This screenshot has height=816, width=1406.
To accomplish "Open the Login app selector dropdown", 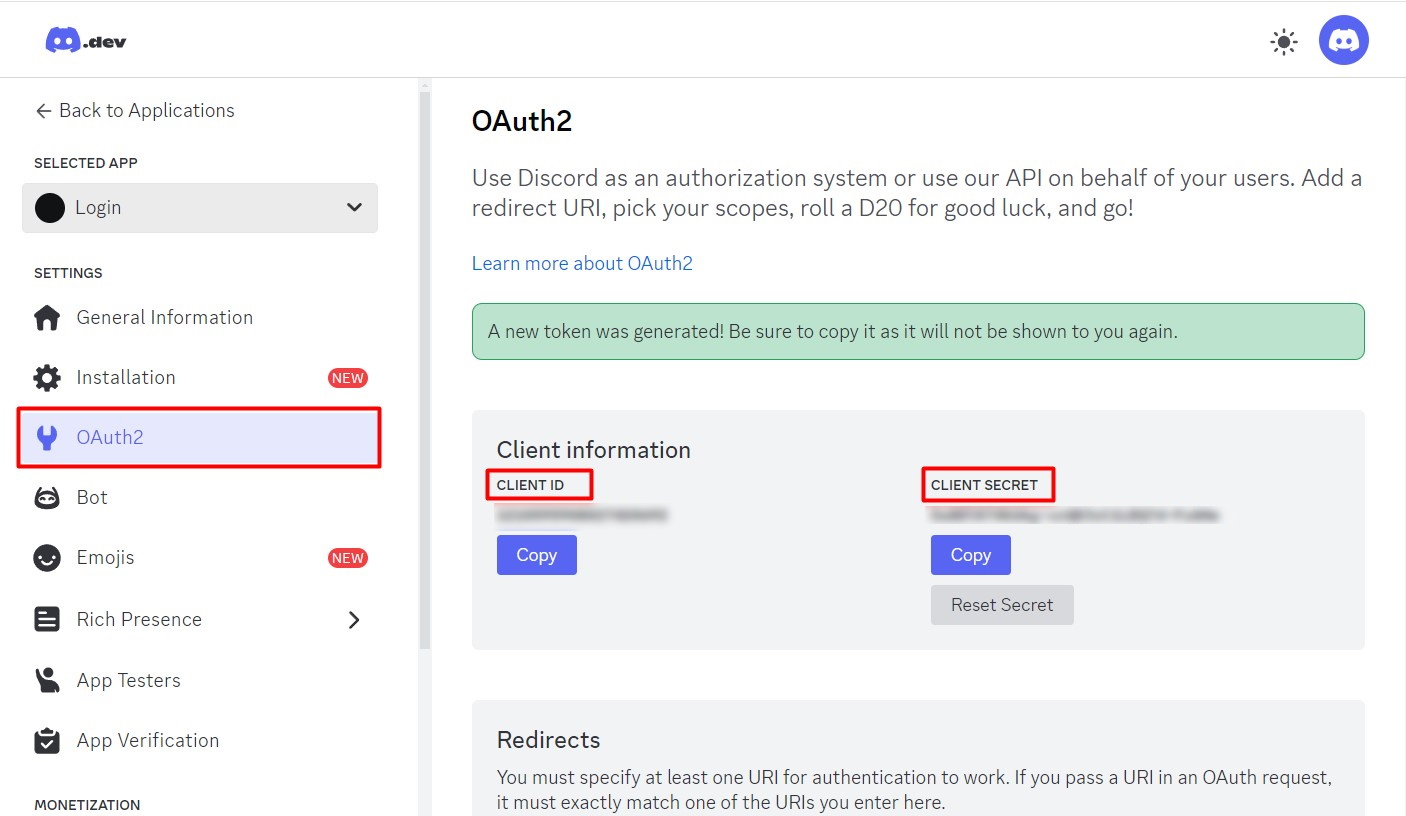I will pos(200,207).
